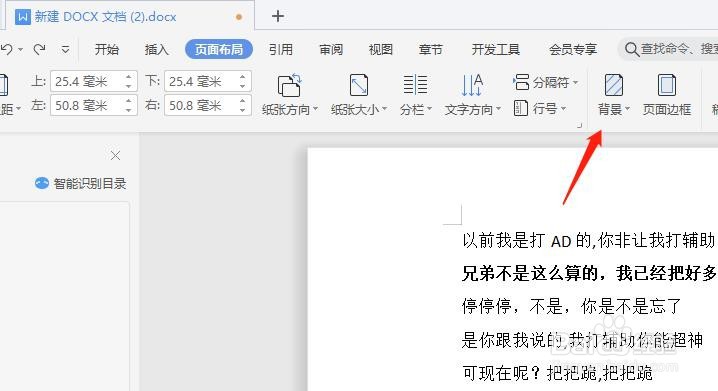Screen dimensions: 718x391
Task: Click the line 是你跟我说的,我打辅助你能超神
Action: (x=582, y=340)
